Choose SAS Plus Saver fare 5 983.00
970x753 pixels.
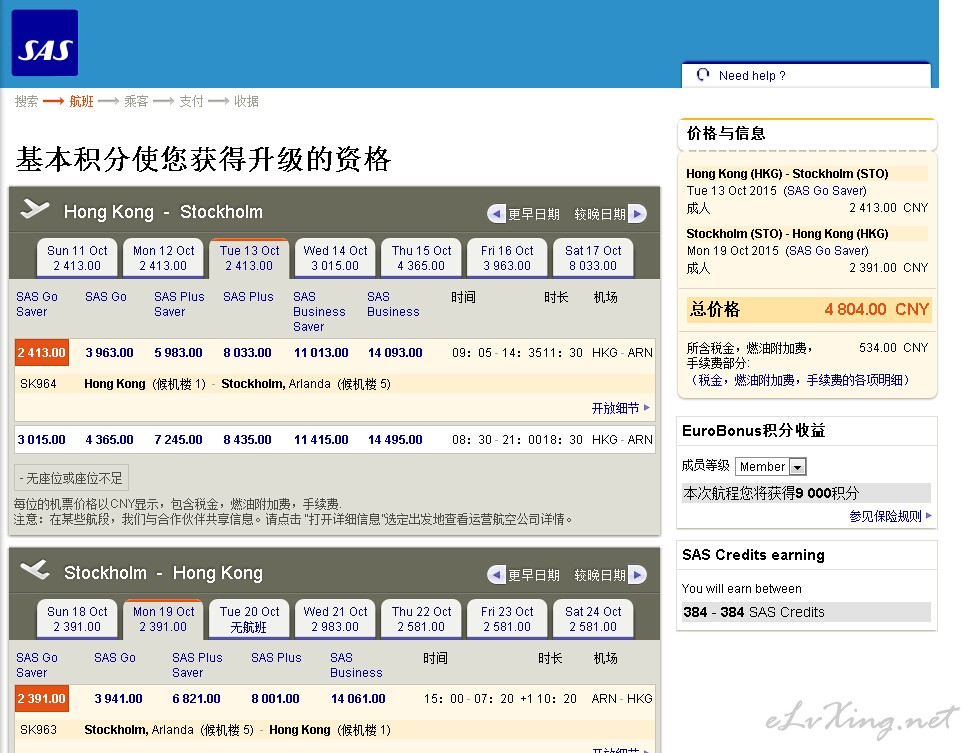click(178, 353)
